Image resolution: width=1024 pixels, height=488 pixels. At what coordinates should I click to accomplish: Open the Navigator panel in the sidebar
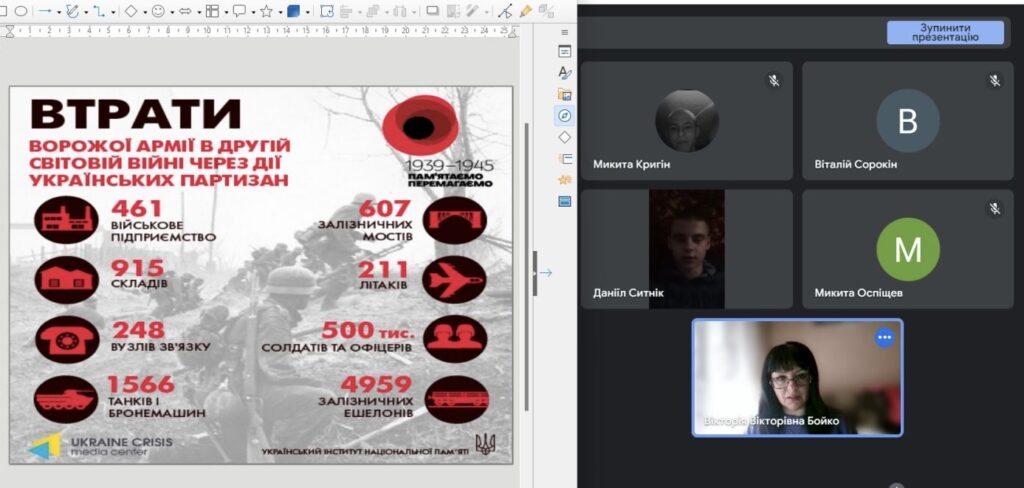click(x=565, y=116)
